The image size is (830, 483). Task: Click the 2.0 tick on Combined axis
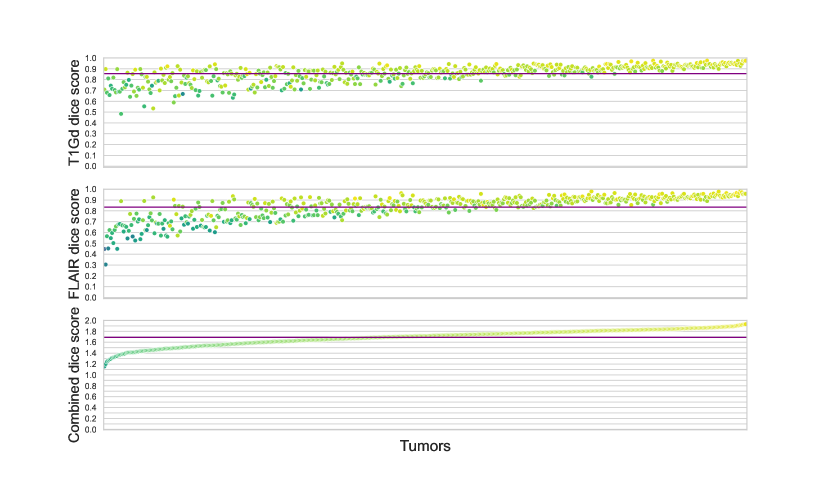pyautogui.click(x=91, y=321)
